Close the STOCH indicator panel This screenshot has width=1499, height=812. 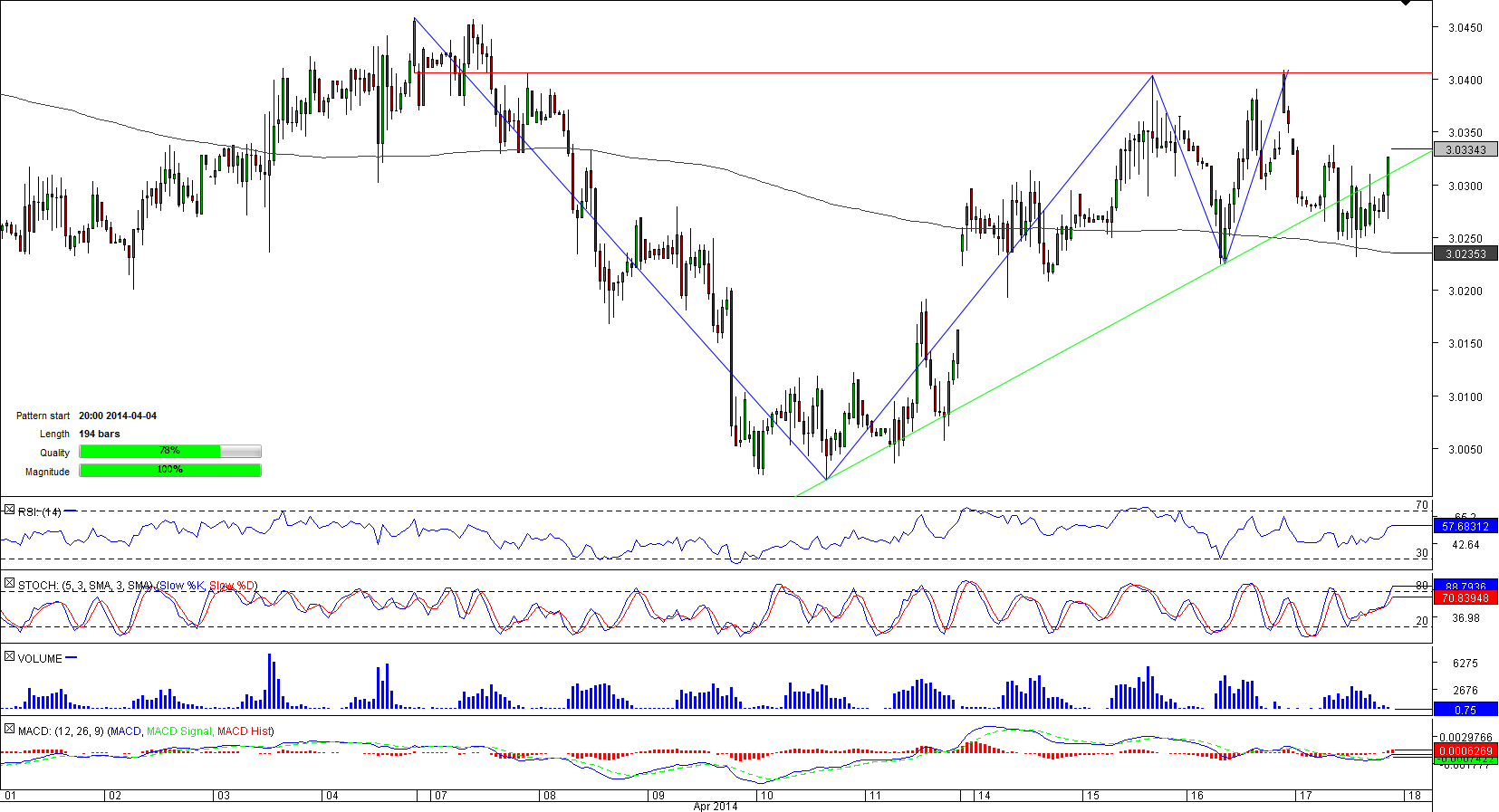tap(9, 584)
